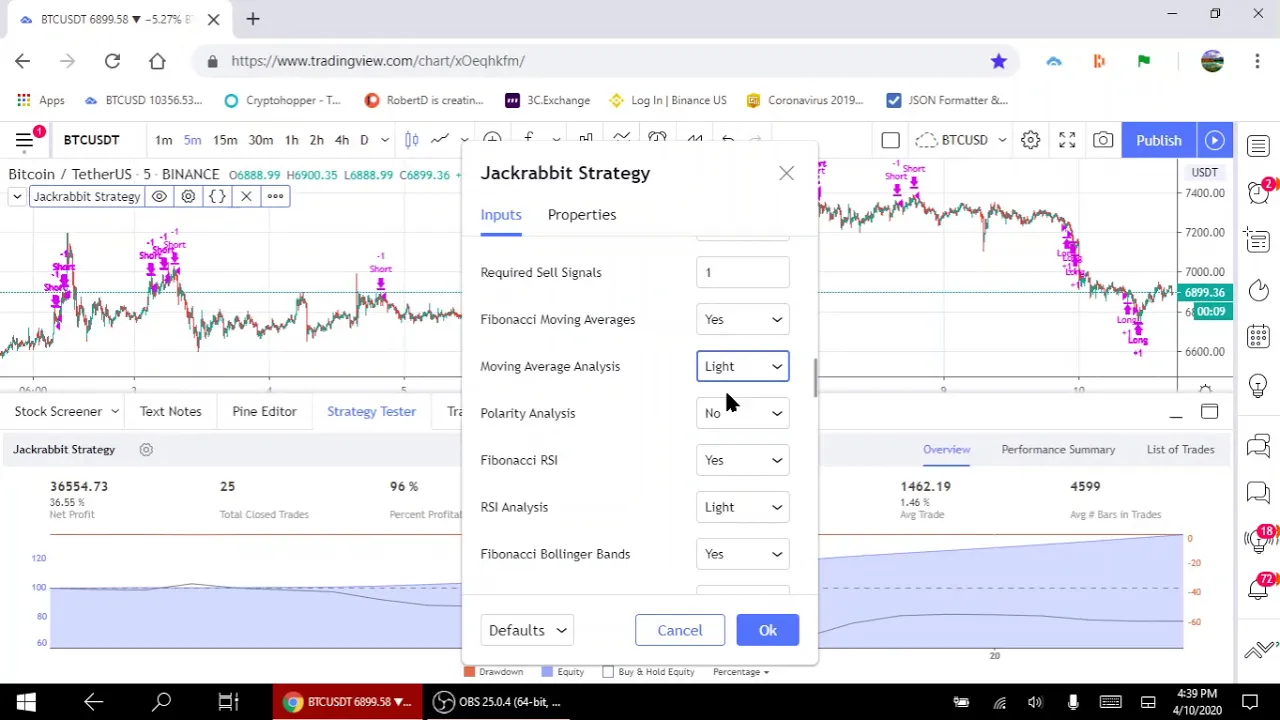Open alerts clock icon in right sidebar

(x=1258, y=193)
